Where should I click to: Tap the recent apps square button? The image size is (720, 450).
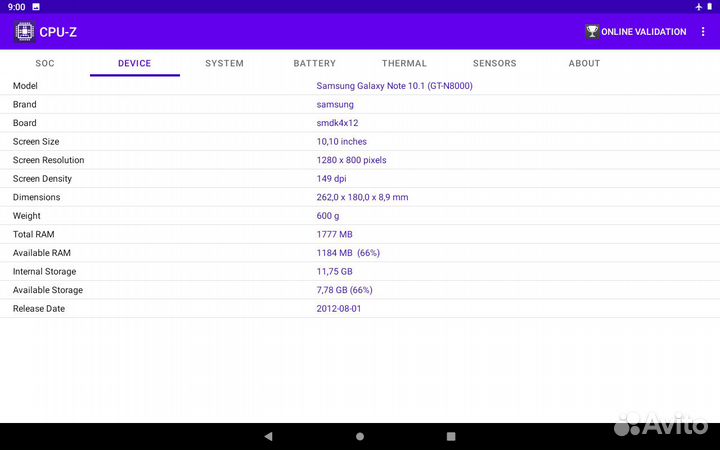click(x=451, y=436)
